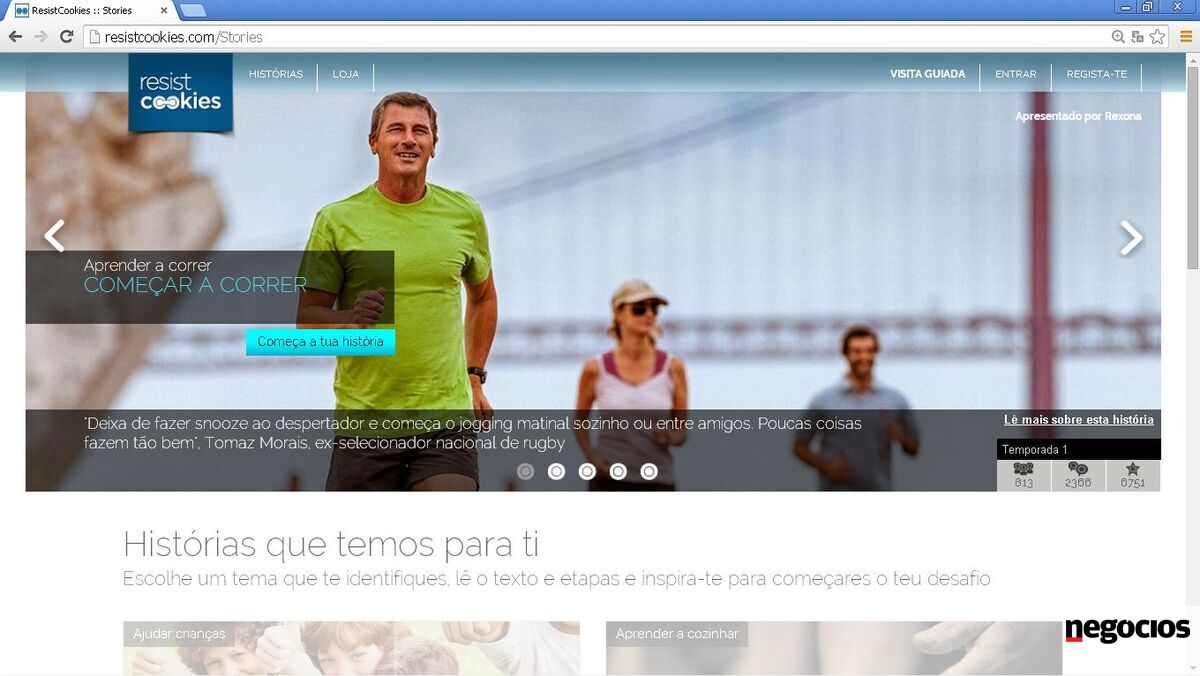
Task: Click ENTRAR to log in
Action: coord(1016,74)
